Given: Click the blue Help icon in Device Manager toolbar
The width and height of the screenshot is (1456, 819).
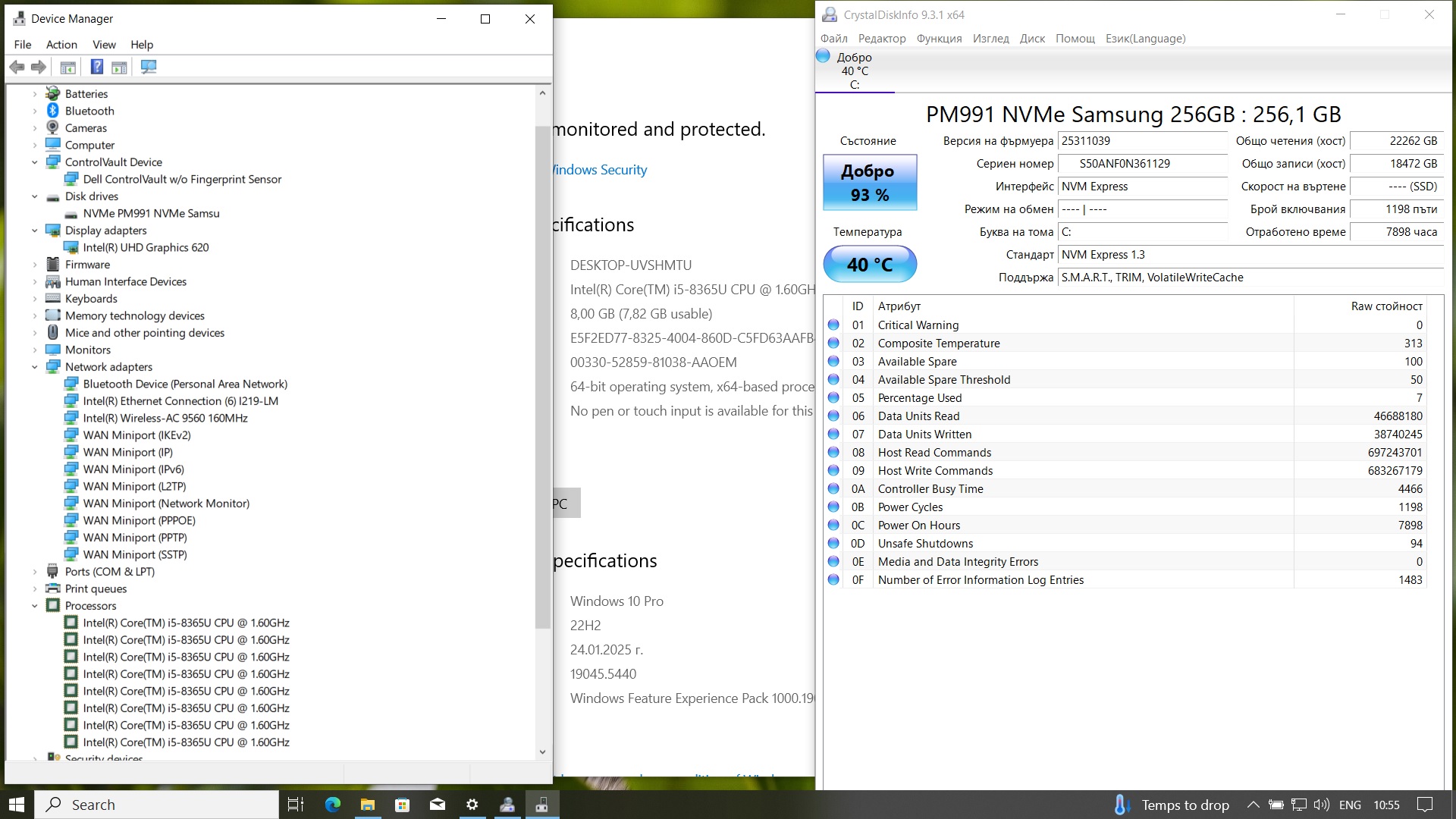Looking at the screenshot, I should pyautogui.click(x=97, y=67).
